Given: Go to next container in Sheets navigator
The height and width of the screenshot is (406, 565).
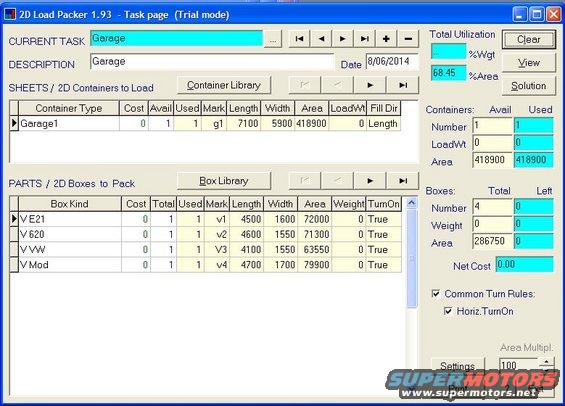Looking at the screenshot, I should tap(370, 85).
